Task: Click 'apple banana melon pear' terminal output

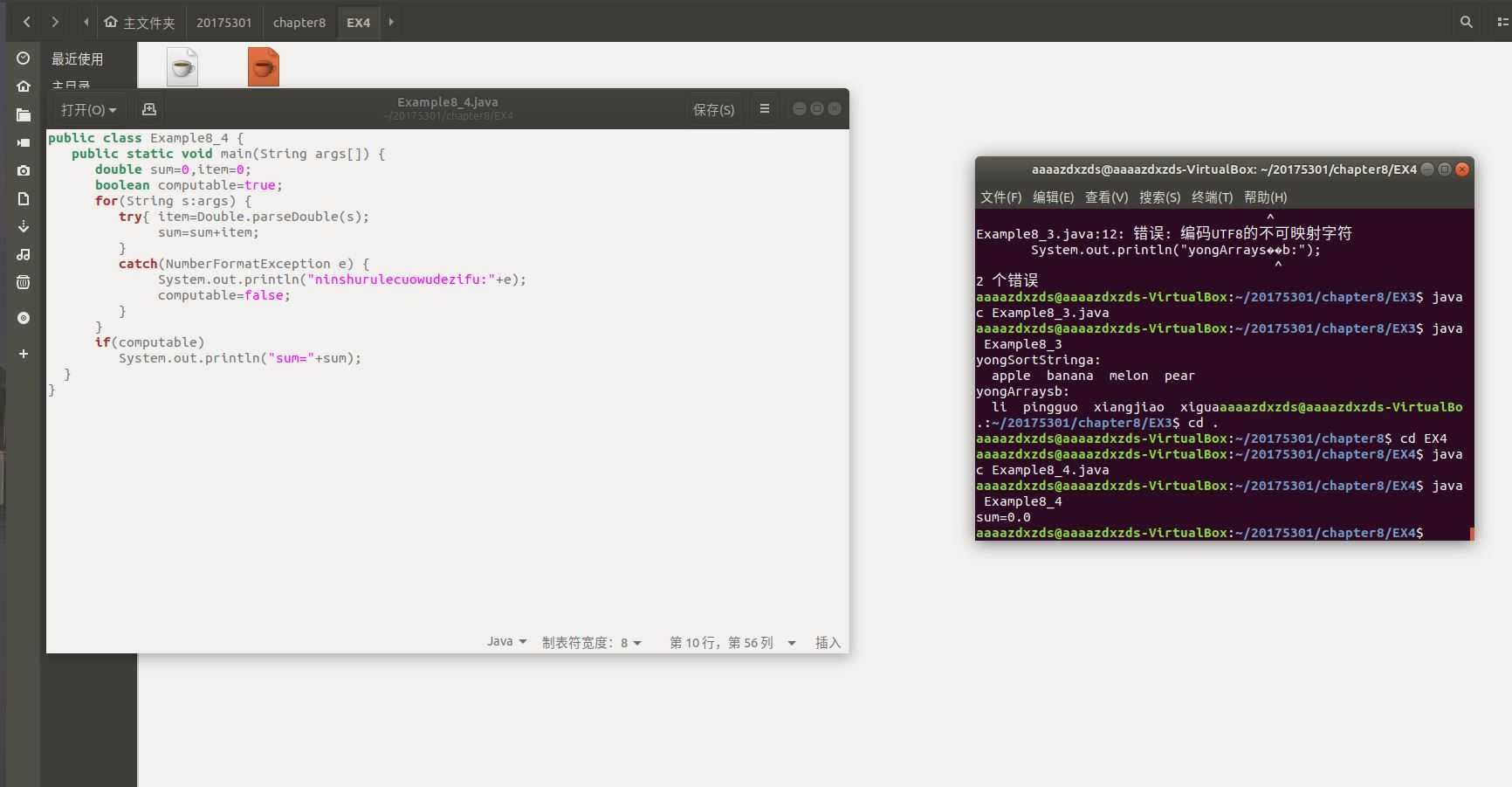Action: [x=1093, y=376]
